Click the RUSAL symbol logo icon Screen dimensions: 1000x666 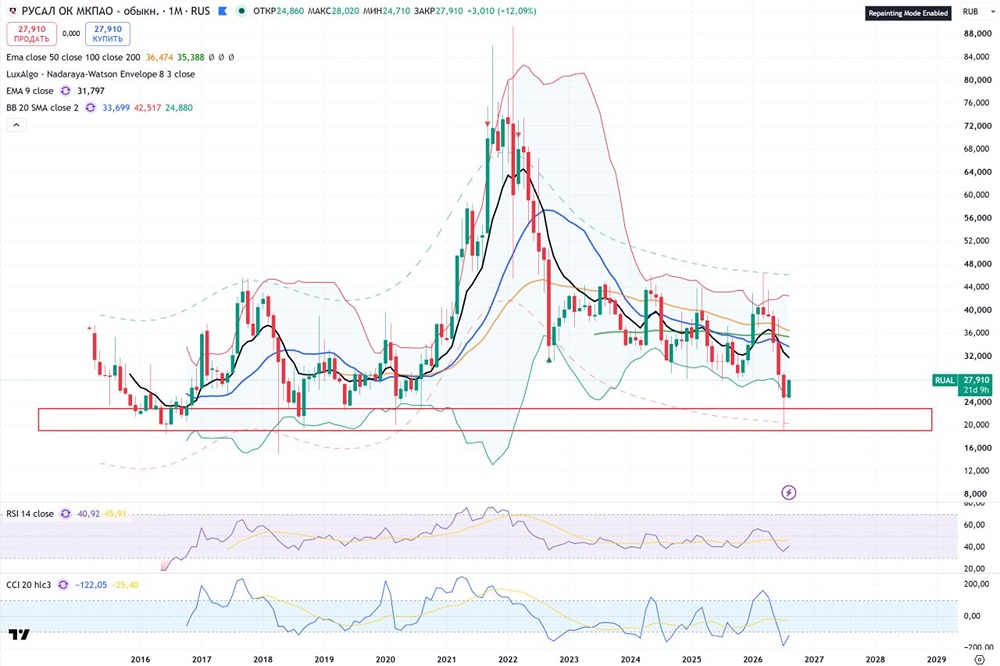[x=13, y=11]
